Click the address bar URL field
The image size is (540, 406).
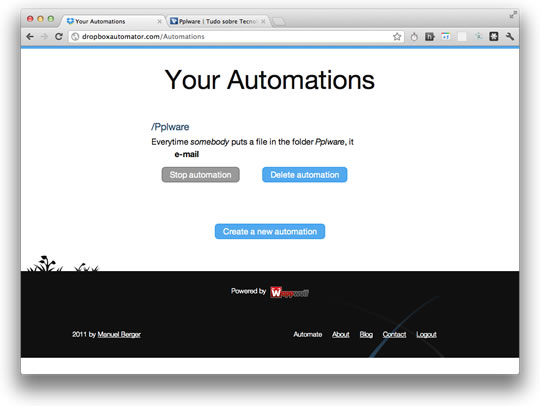(236, 37)
